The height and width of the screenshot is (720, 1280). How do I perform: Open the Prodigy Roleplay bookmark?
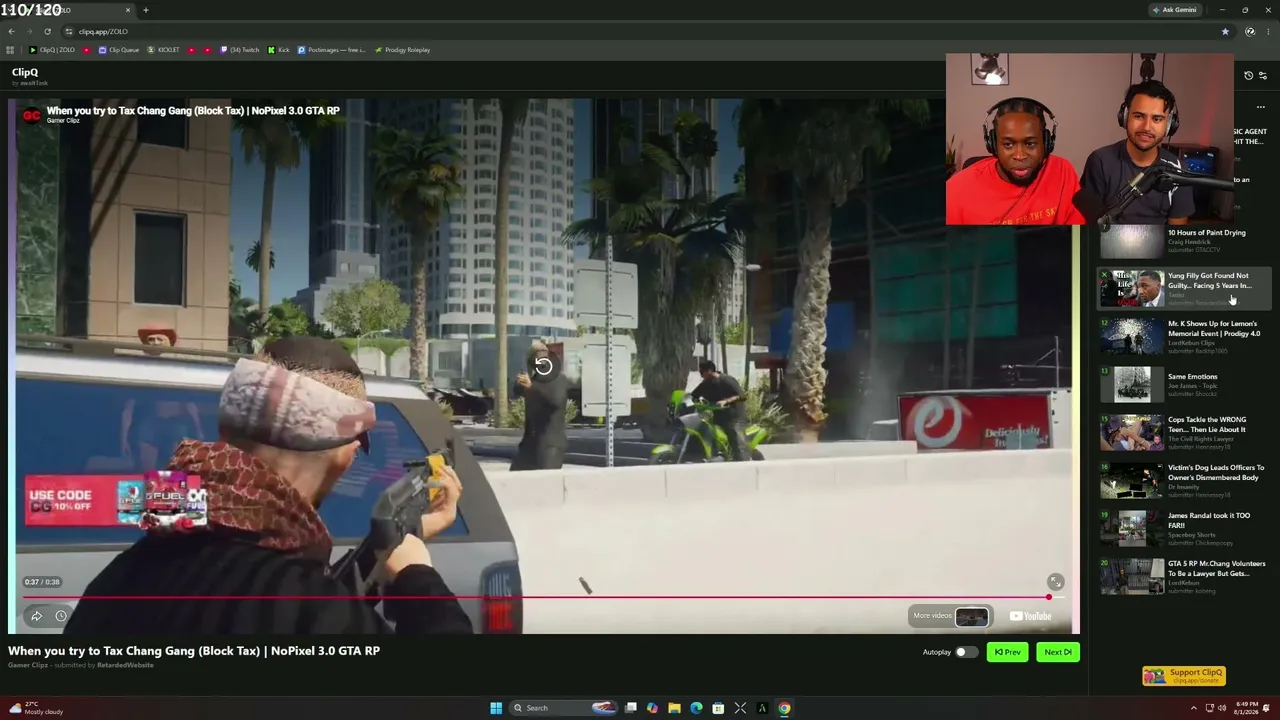[402, 50]
